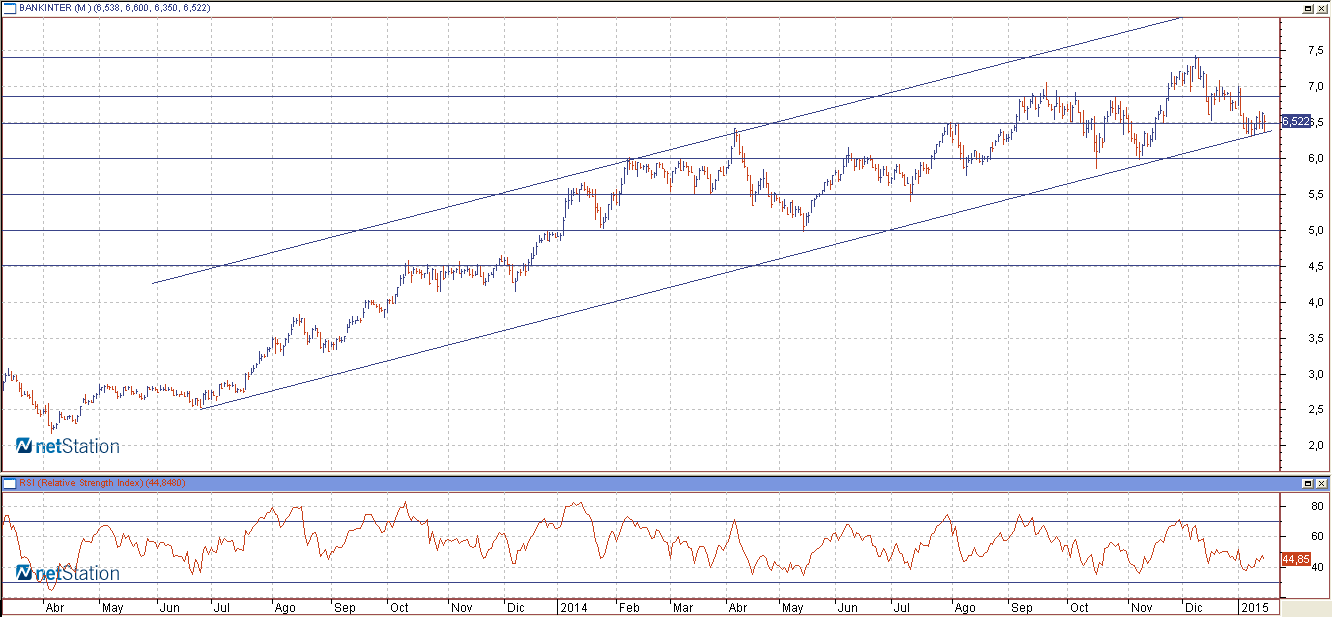Click the Oct label left of Nov 2013
Viewport: 1332px width, 617px height.
point(399,607)
